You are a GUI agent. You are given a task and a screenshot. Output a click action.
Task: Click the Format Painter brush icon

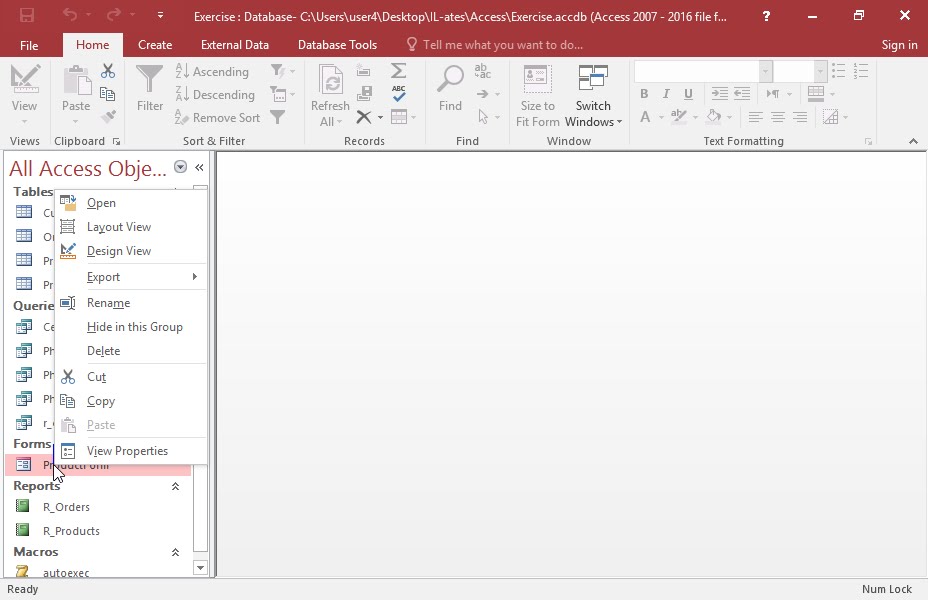coord(108,117)
